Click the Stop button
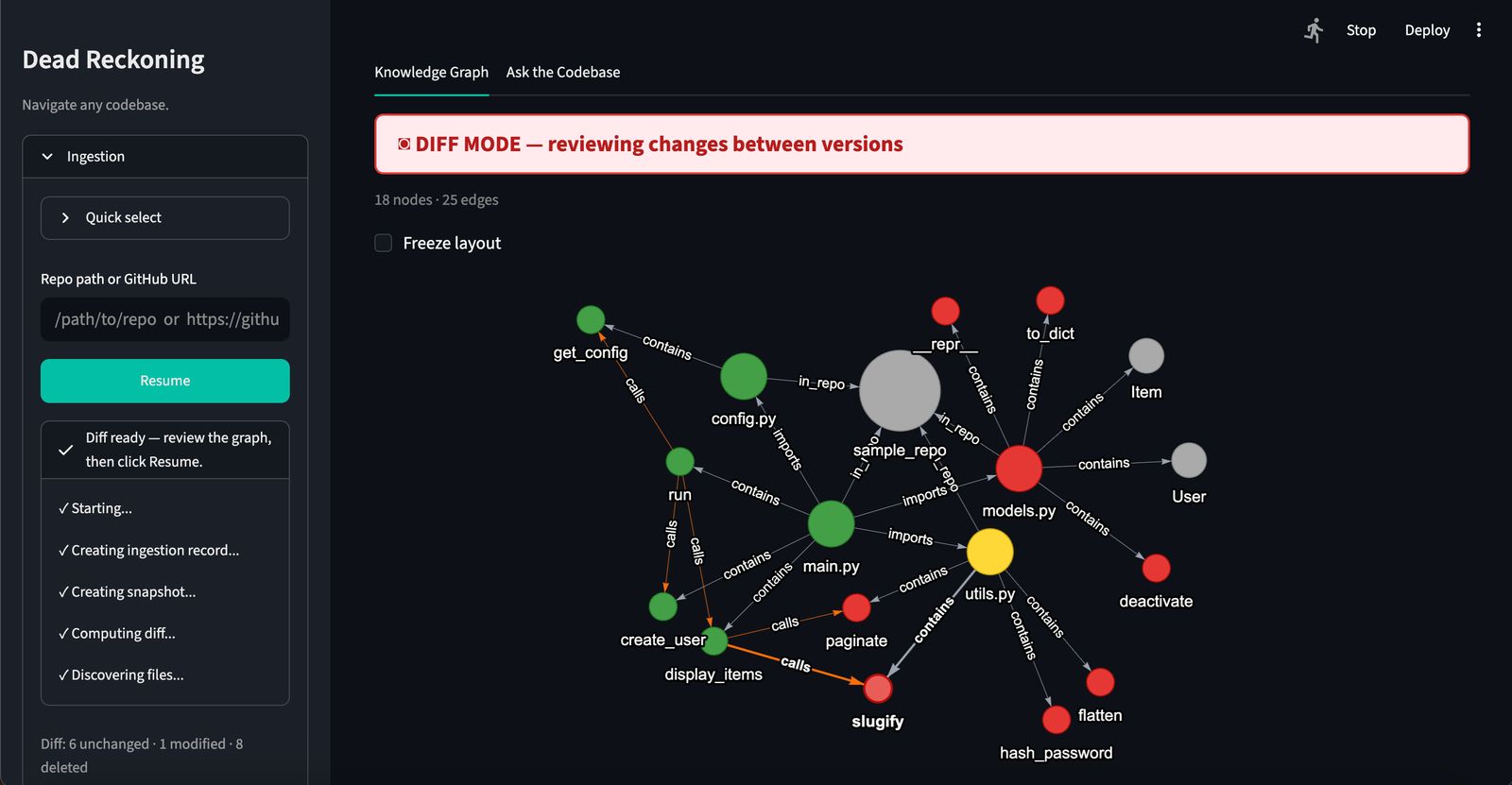 tap(1361, 30)
